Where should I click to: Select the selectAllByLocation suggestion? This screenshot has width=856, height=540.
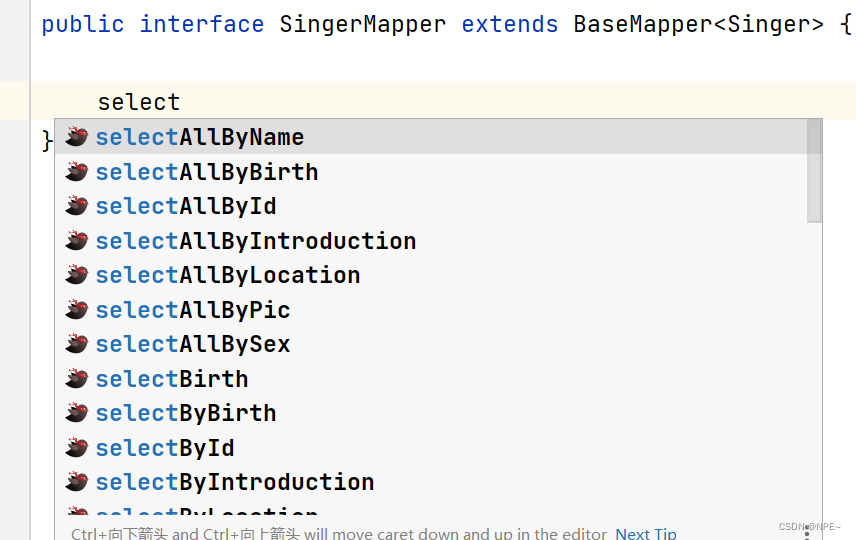pos(431,275)
